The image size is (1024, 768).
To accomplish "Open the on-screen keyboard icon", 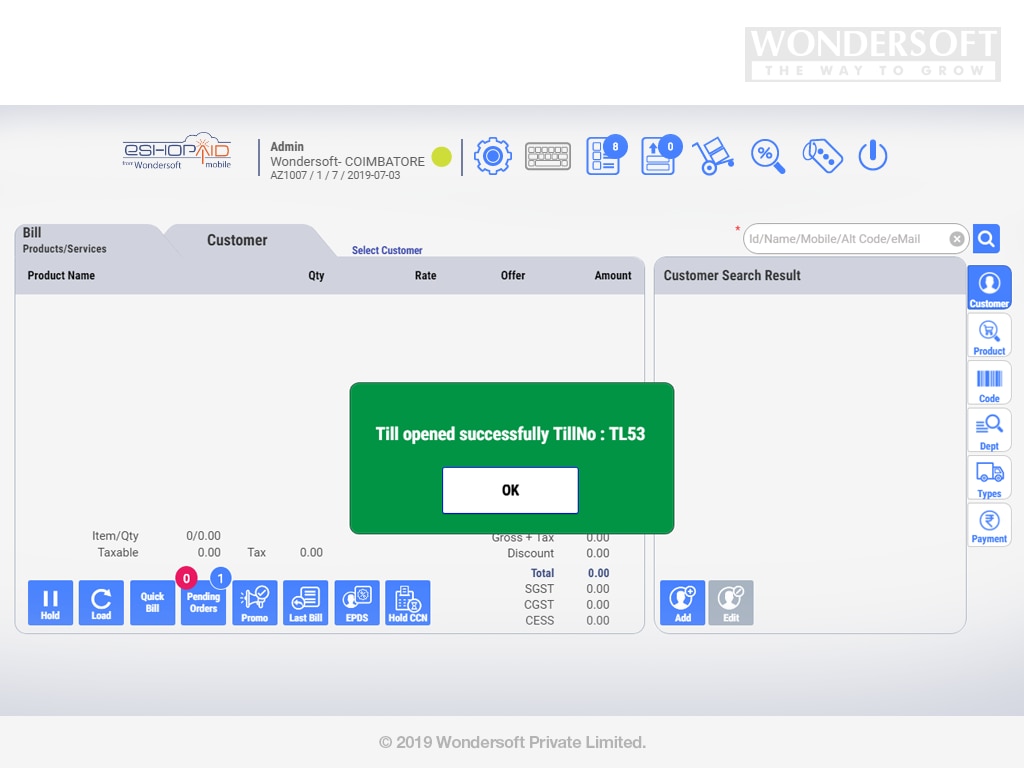I will coord(547,156).
